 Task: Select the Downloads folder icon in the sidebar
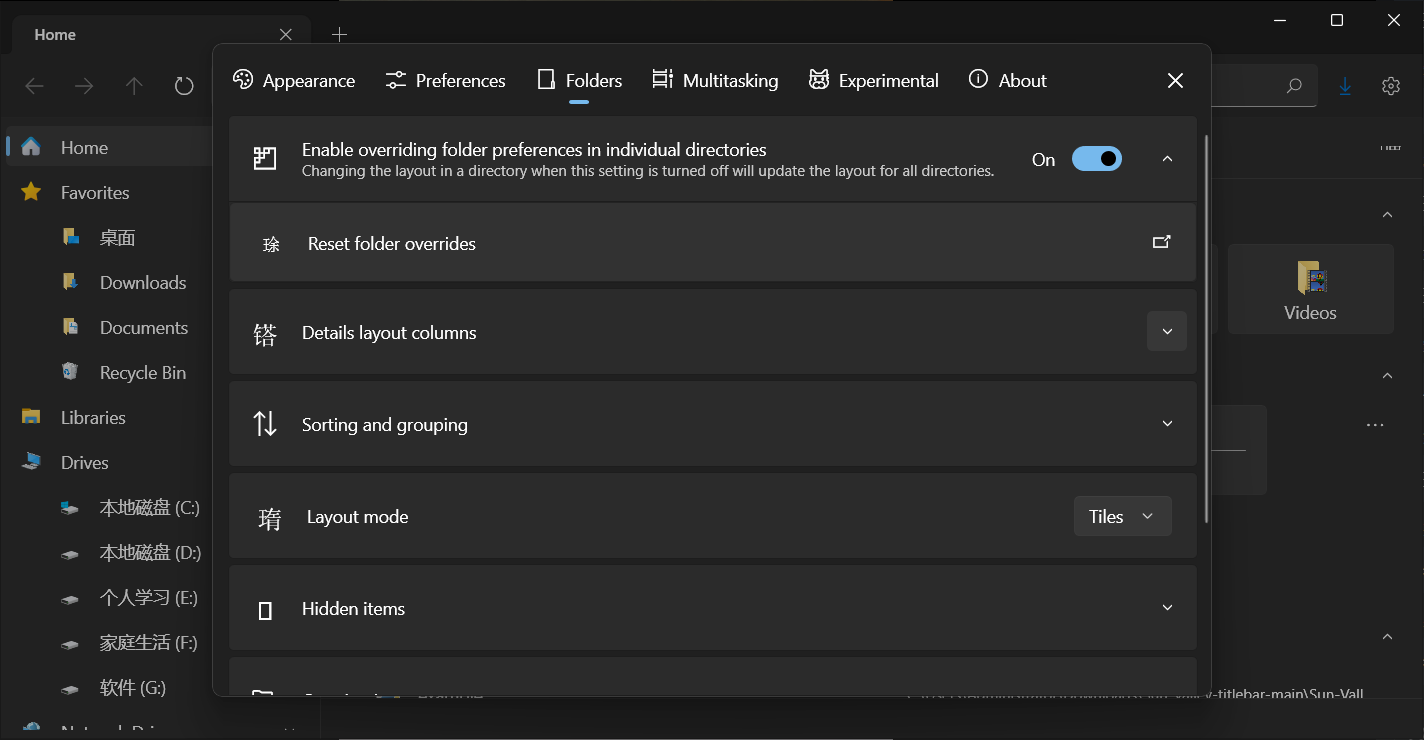[x=70, y=282]
